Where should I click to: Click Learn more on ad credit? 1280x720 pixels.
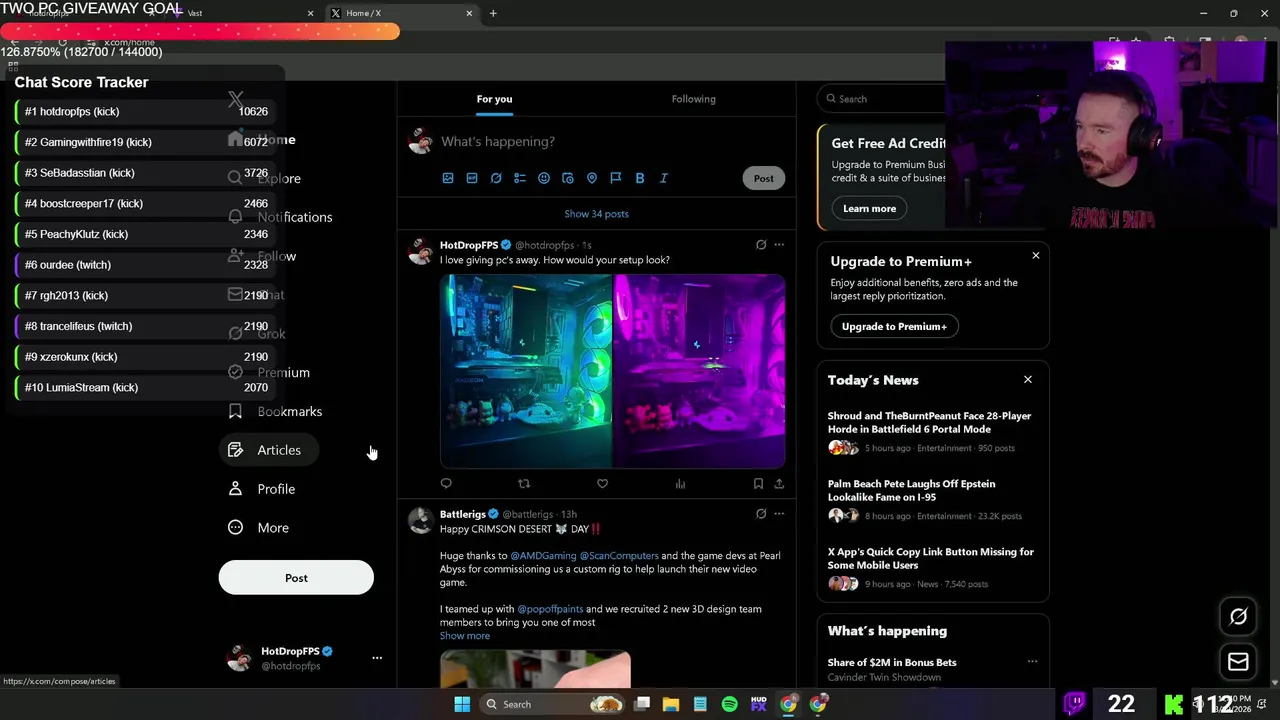coord(869,208)
